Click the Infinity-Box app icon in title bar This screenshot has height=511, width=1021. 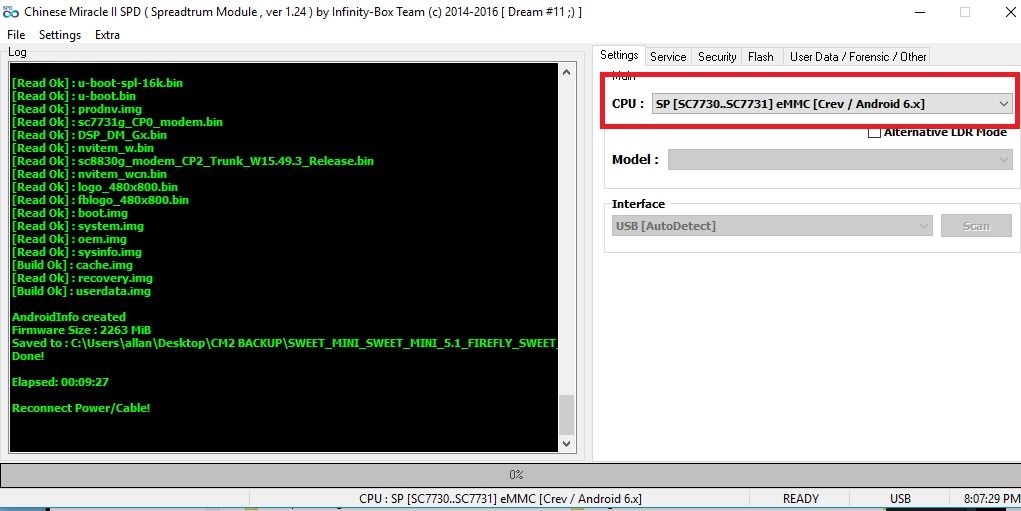pyautogui.click(x=11, y=11)
